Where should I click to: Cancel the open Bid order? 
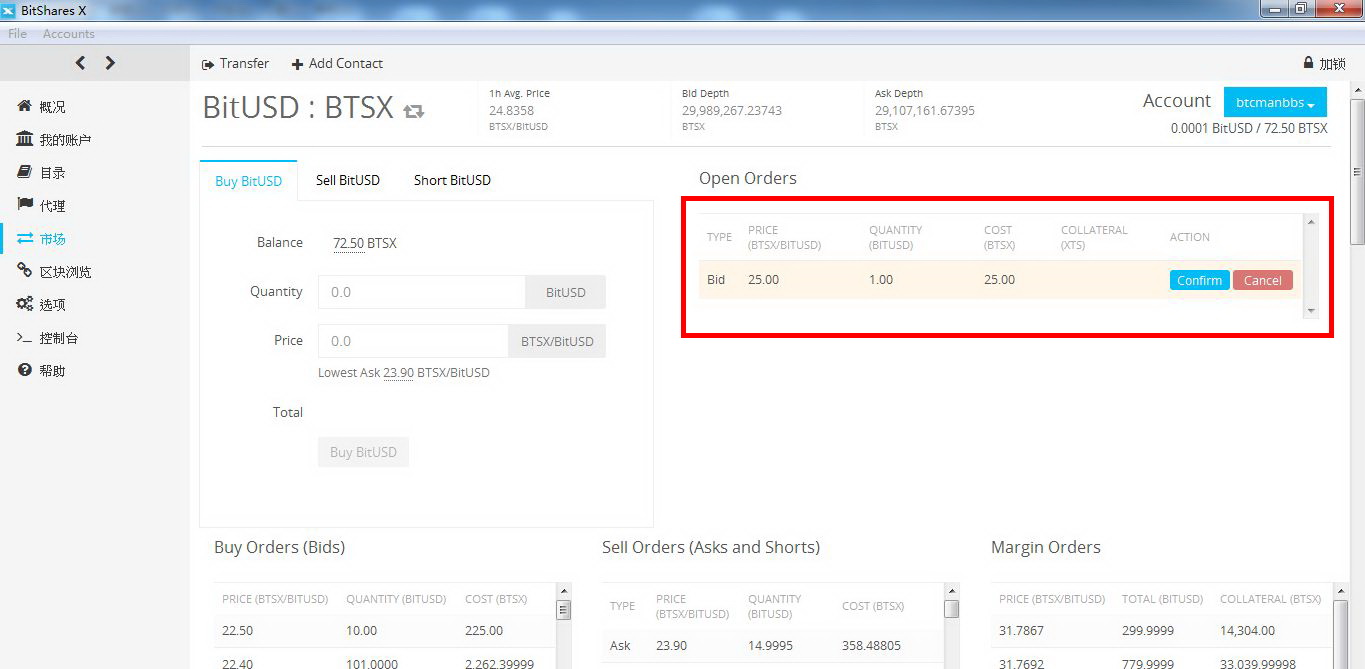[1263, 280]
